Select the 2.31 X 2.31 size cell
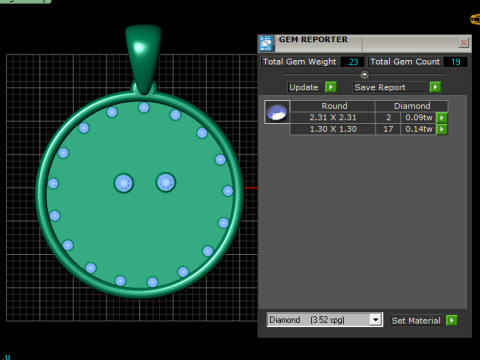Viewport: 480px width, 360px height. pyautogui.click(x=333, y=117)
